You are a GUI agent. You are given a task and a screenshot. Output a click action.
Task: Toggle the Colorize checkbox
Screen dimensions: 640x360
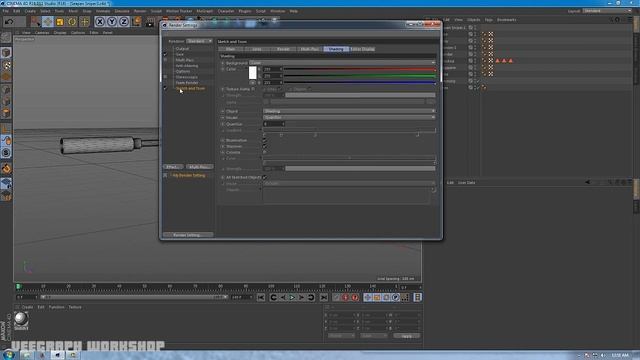click(x=265, y=152)
